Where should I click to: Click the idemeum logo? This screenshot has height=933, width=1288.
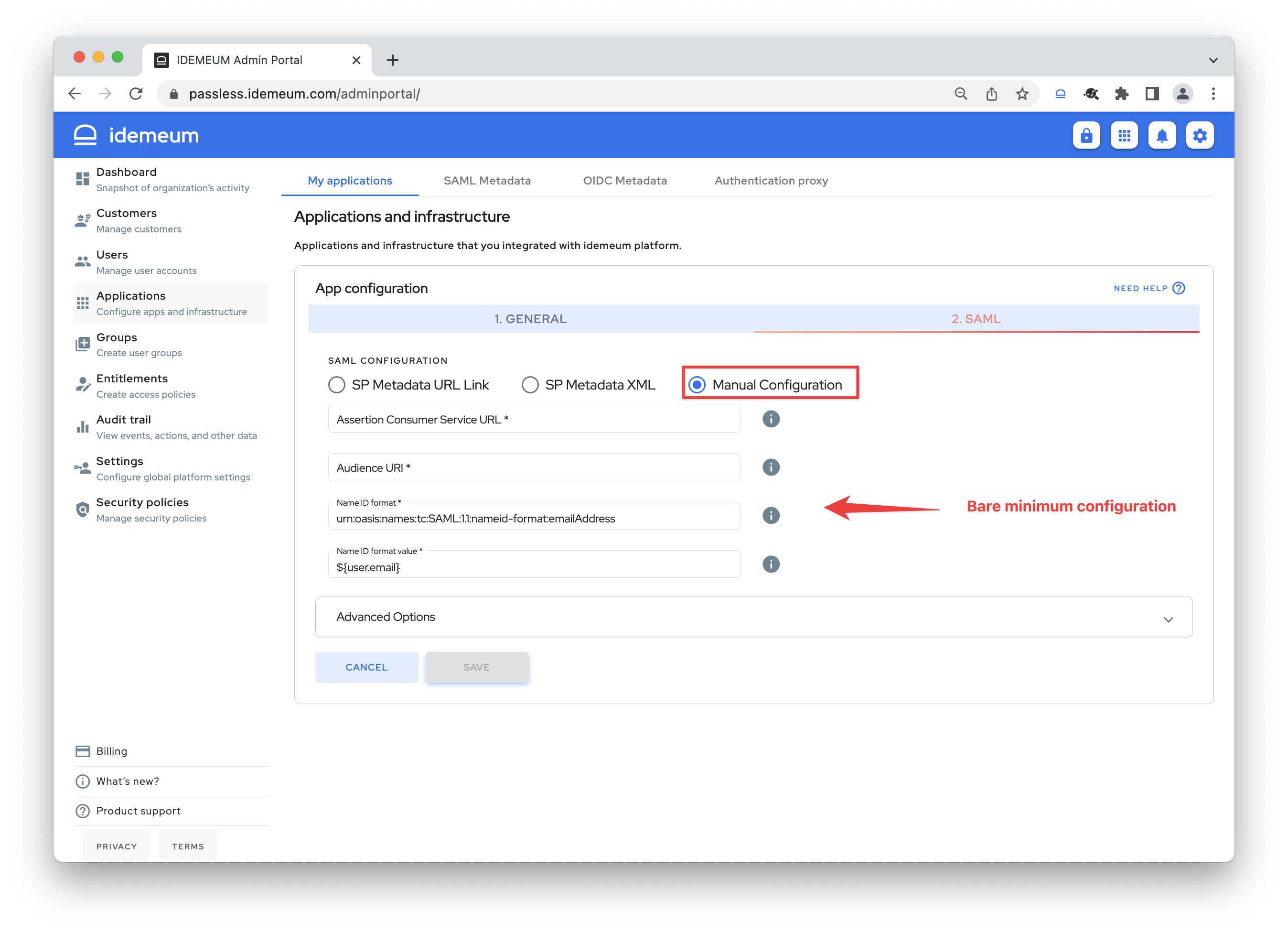coord(136,135)
